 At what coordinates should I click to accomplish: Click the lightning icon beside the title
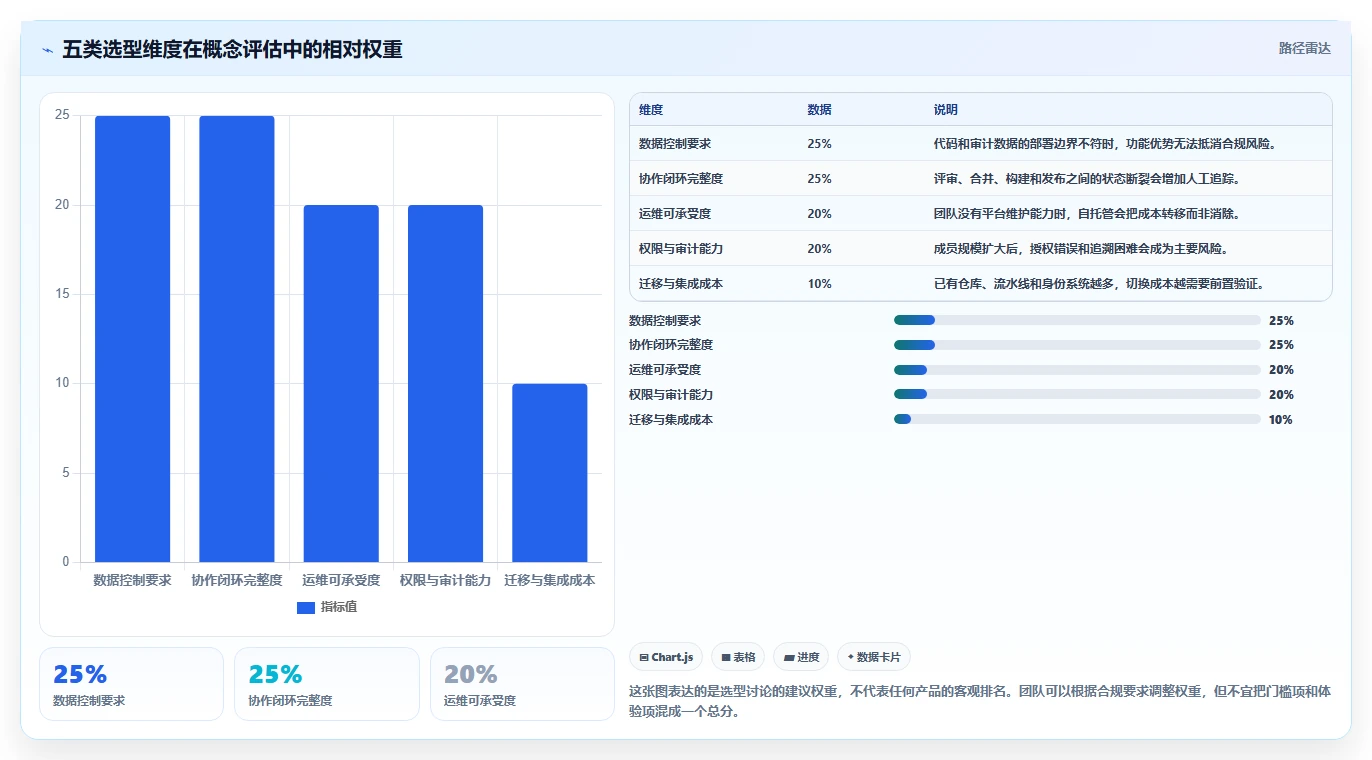click(47, 50)
